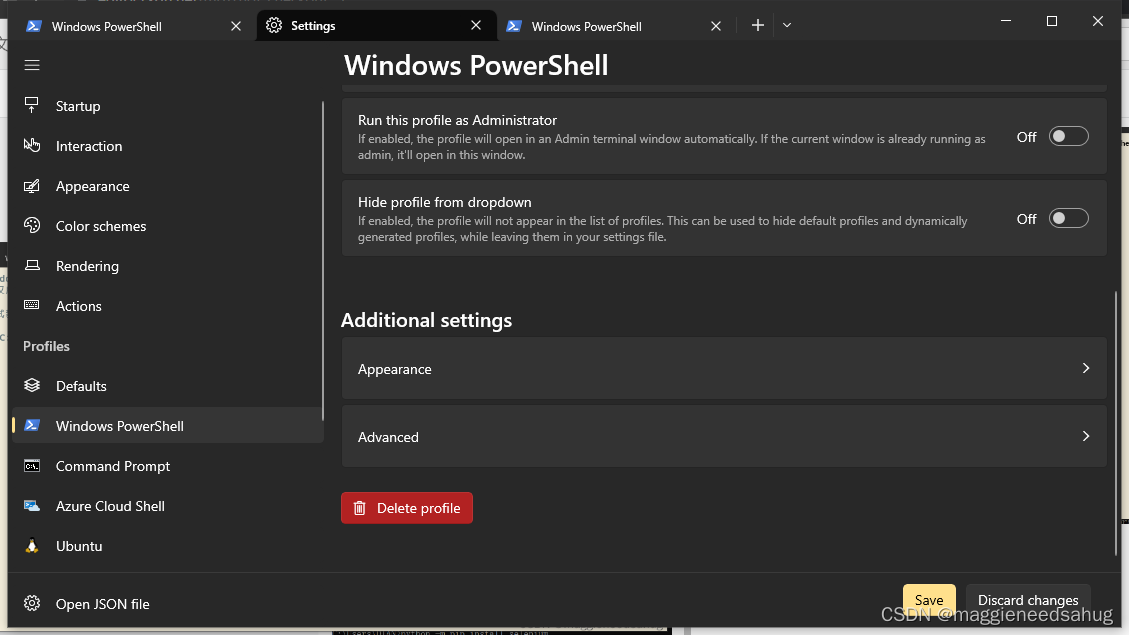Click the Interaction pointer icon
The height and width of the screenshot is (635, 1129).
pyautogui.click(x=32, y=145)
